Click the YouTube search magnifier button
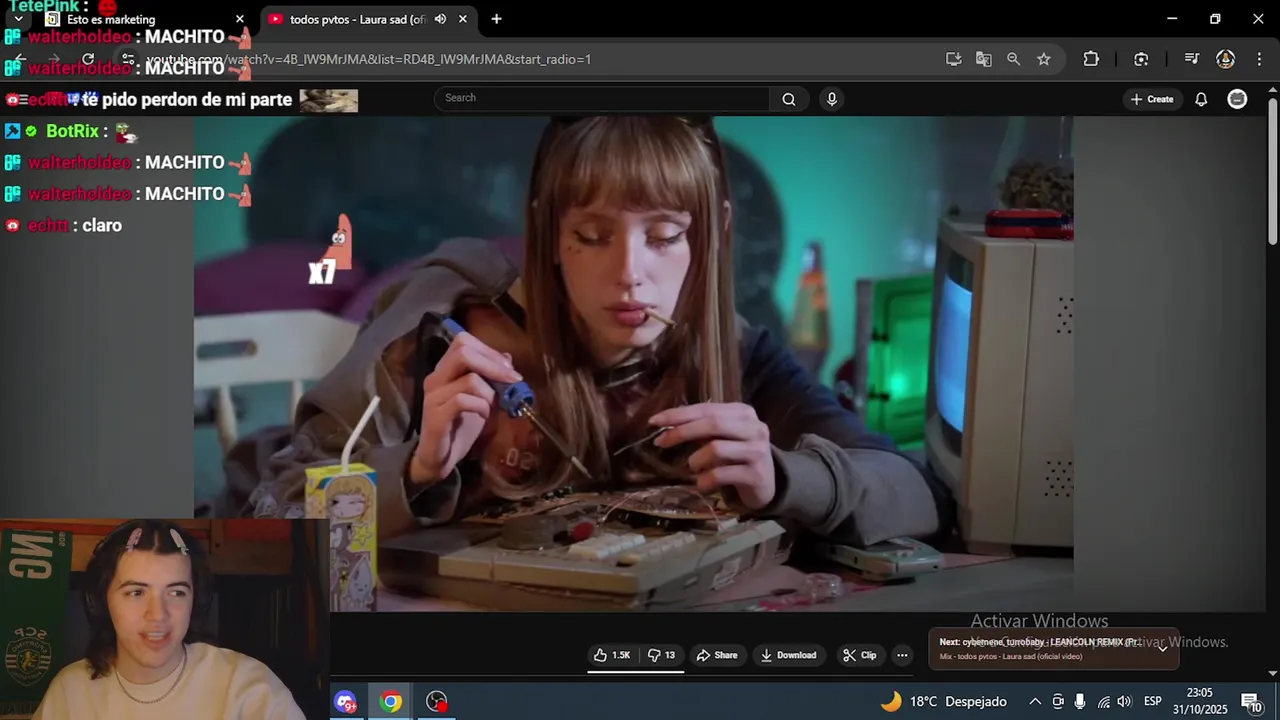The width and height of the screenshot is (1280, 720). click(x=789, y=99)
